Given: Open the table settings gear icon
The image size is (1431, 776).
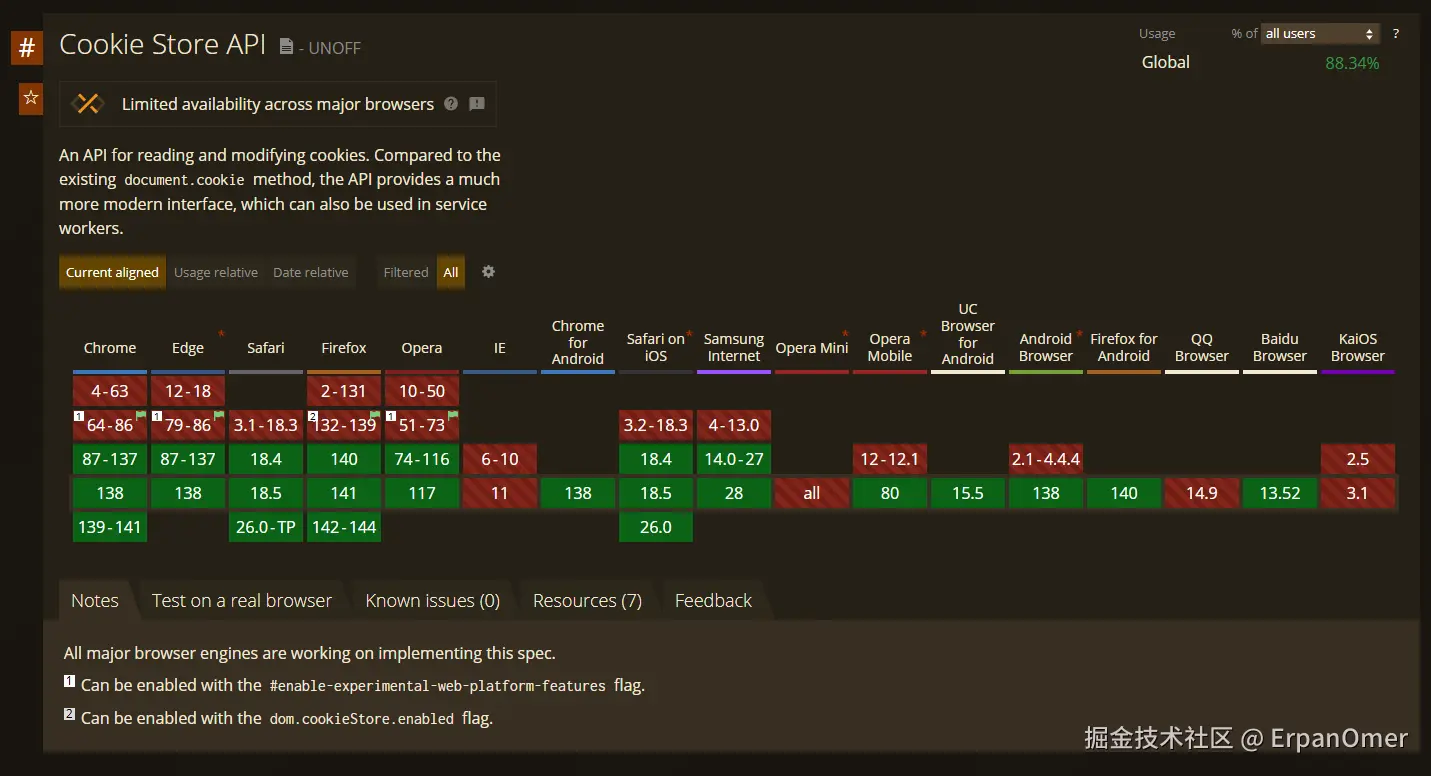Looking at the screenshot, I should 488,272.
